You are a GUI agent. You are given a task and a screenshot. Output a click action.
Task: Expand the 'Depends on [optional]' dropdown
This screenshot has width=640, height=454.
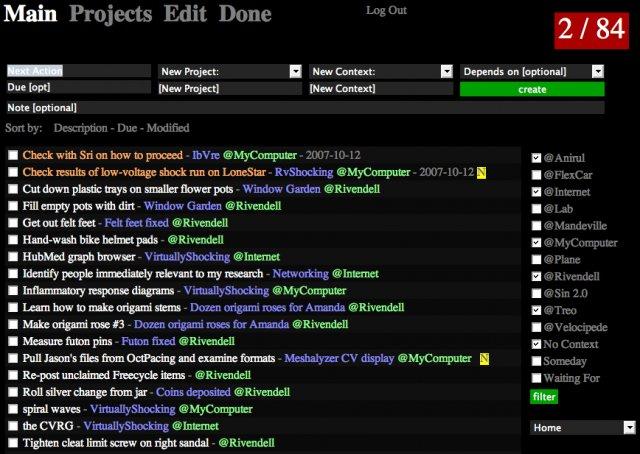(597, 72)
